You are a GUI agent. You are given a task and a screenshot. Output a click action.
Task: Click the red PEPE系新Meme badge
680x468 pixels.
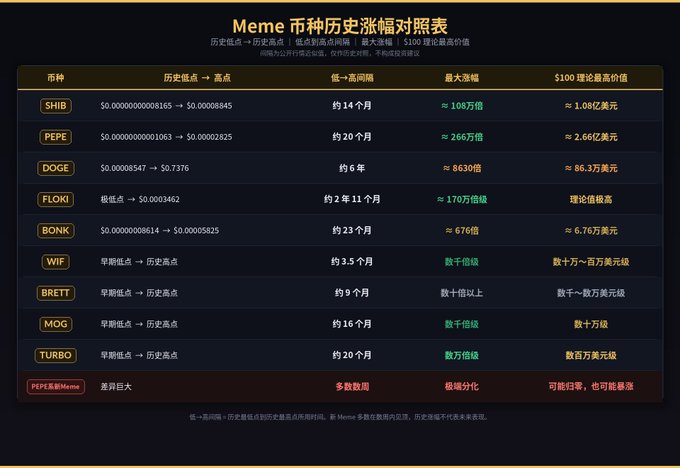pos(56,387)
